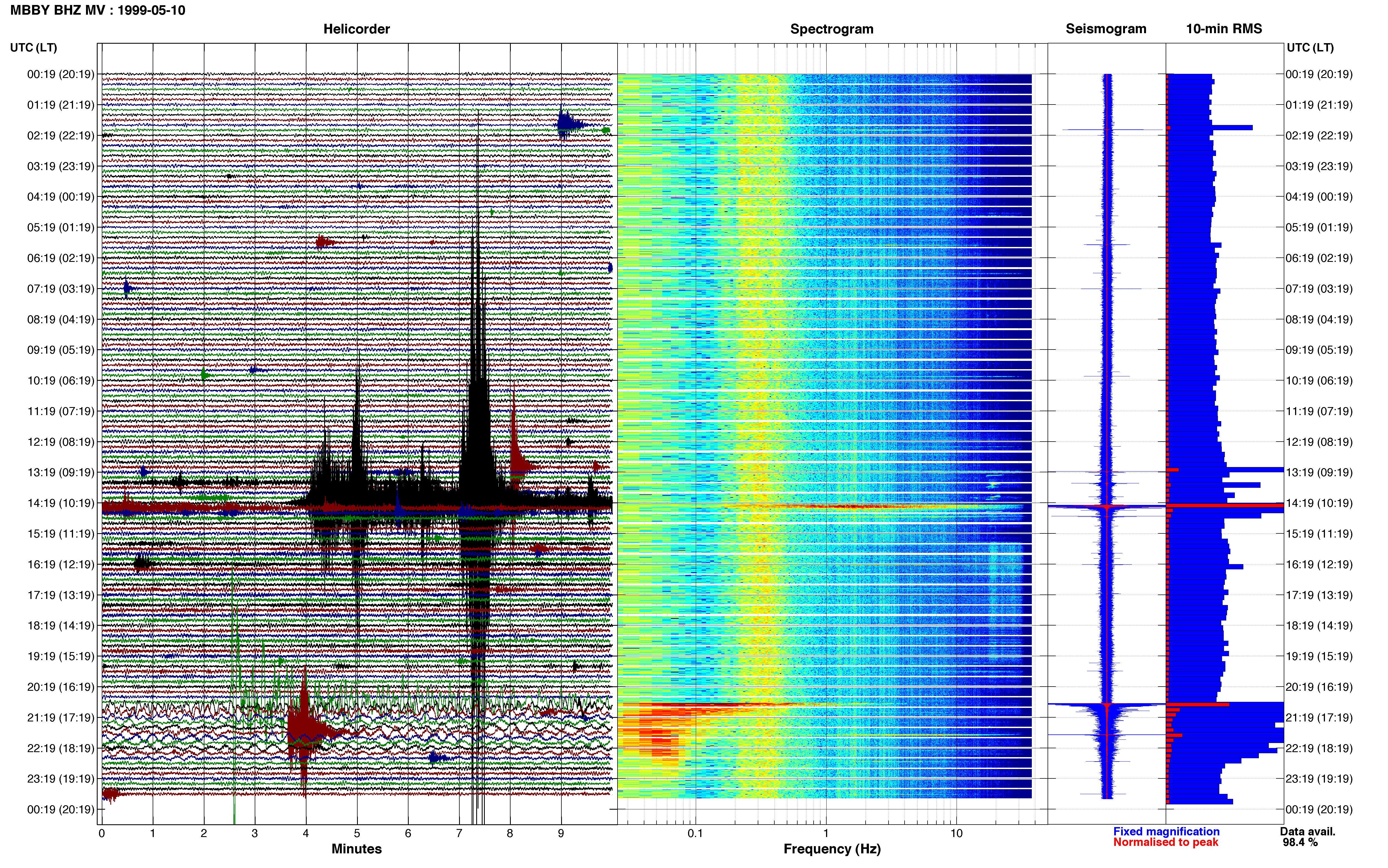Click tick label "2" on the Minutes axis
This screenshot has height=868, width=1388.
[204, 833]
